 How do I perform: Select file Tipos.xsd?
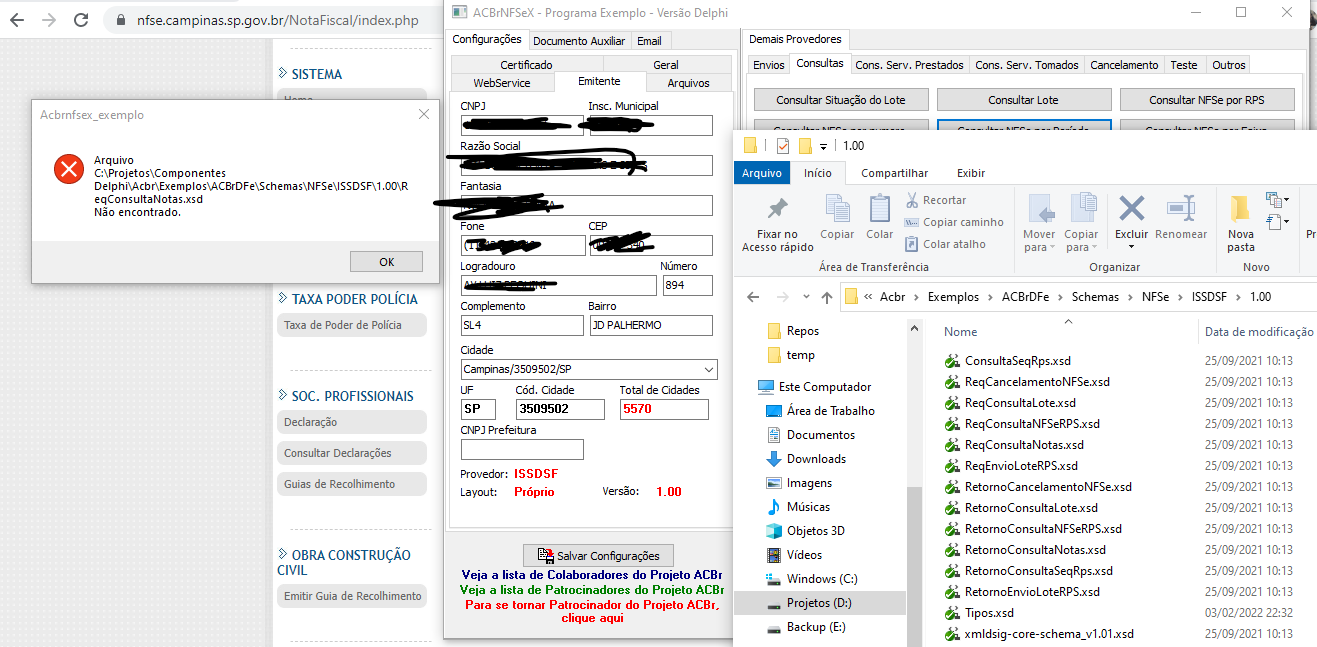tap(989, 613)
